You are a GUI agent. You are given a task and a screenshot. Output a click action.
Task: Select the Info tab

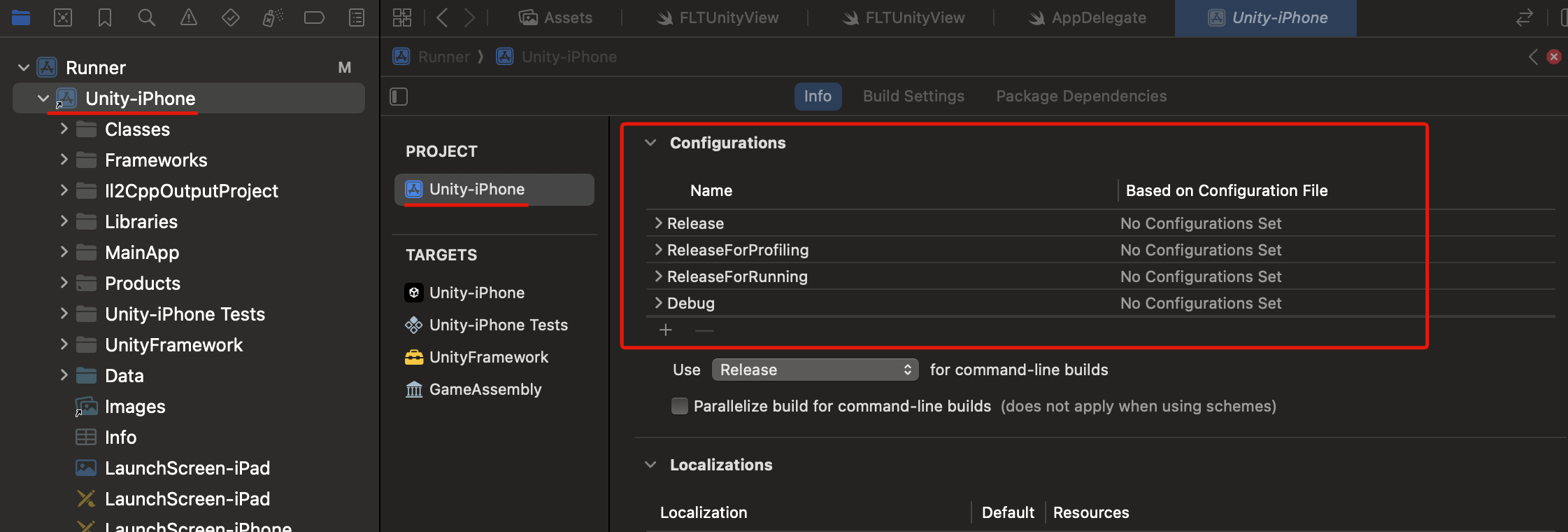pos(818,97)
